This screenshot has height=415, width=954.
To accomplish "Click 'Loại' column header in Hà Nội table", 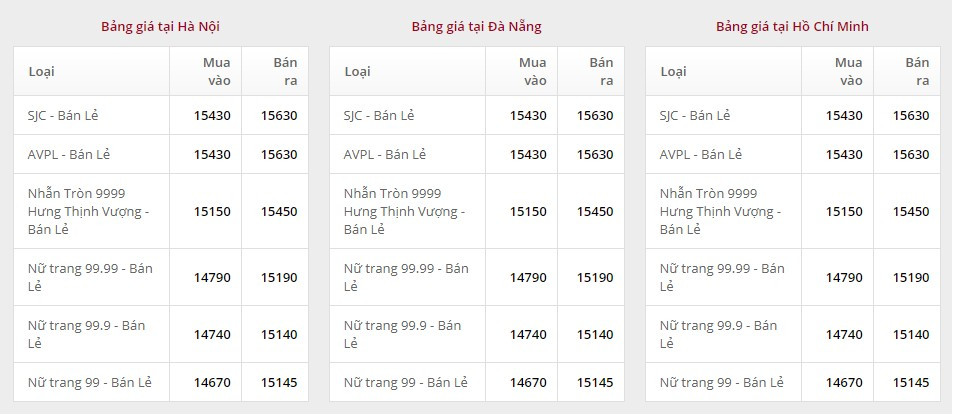I will pyautogui.click(x=42, y=71).
